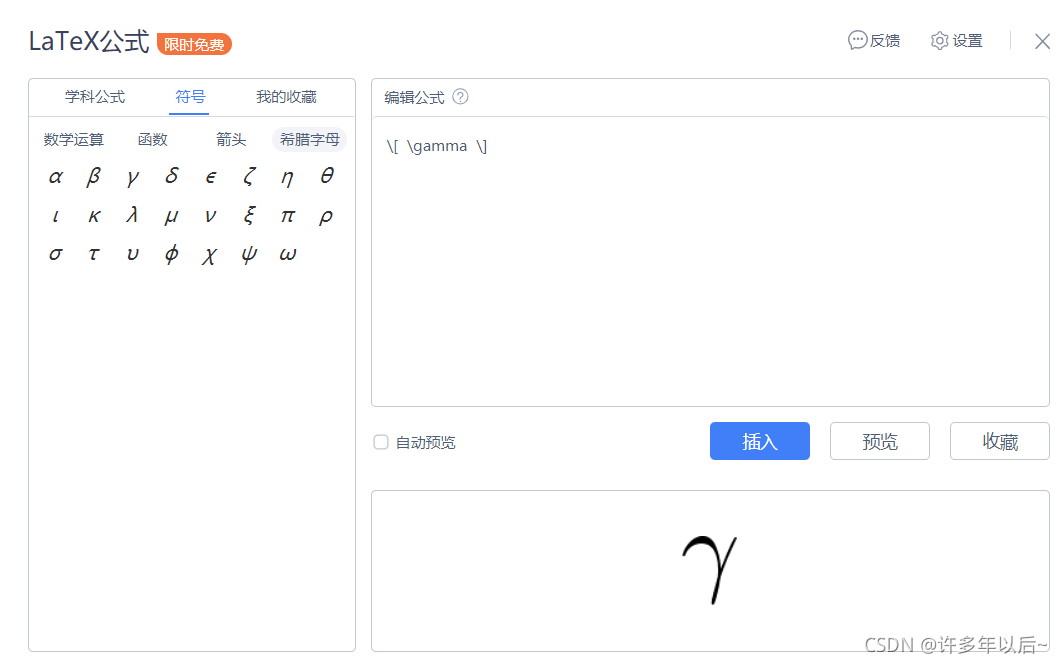Click in the formula editing text area
The image size is (1062, 663).
(710, 261)
